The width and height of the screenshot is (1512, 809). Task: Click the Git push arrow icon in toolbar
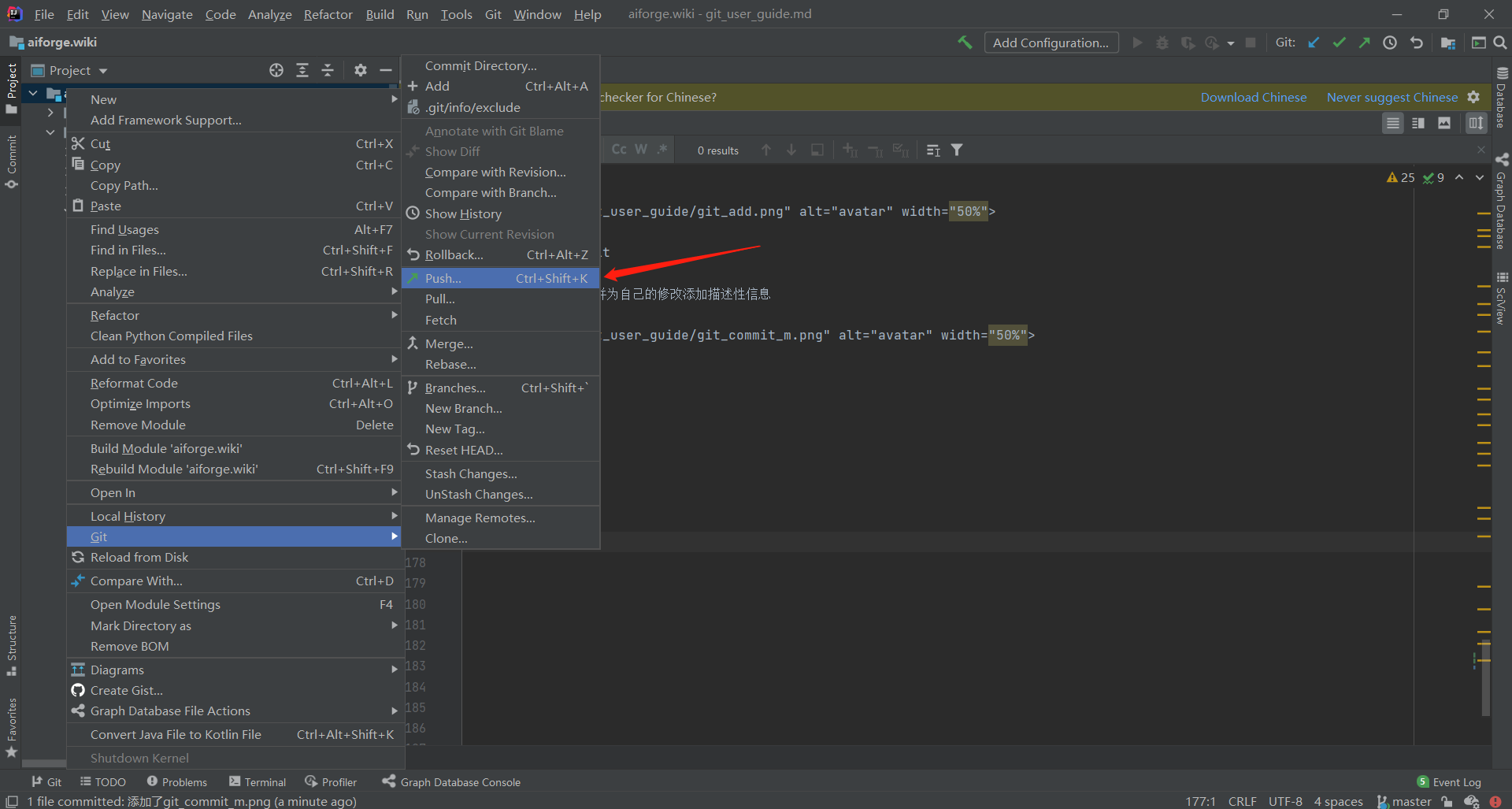pos(1364,43)
